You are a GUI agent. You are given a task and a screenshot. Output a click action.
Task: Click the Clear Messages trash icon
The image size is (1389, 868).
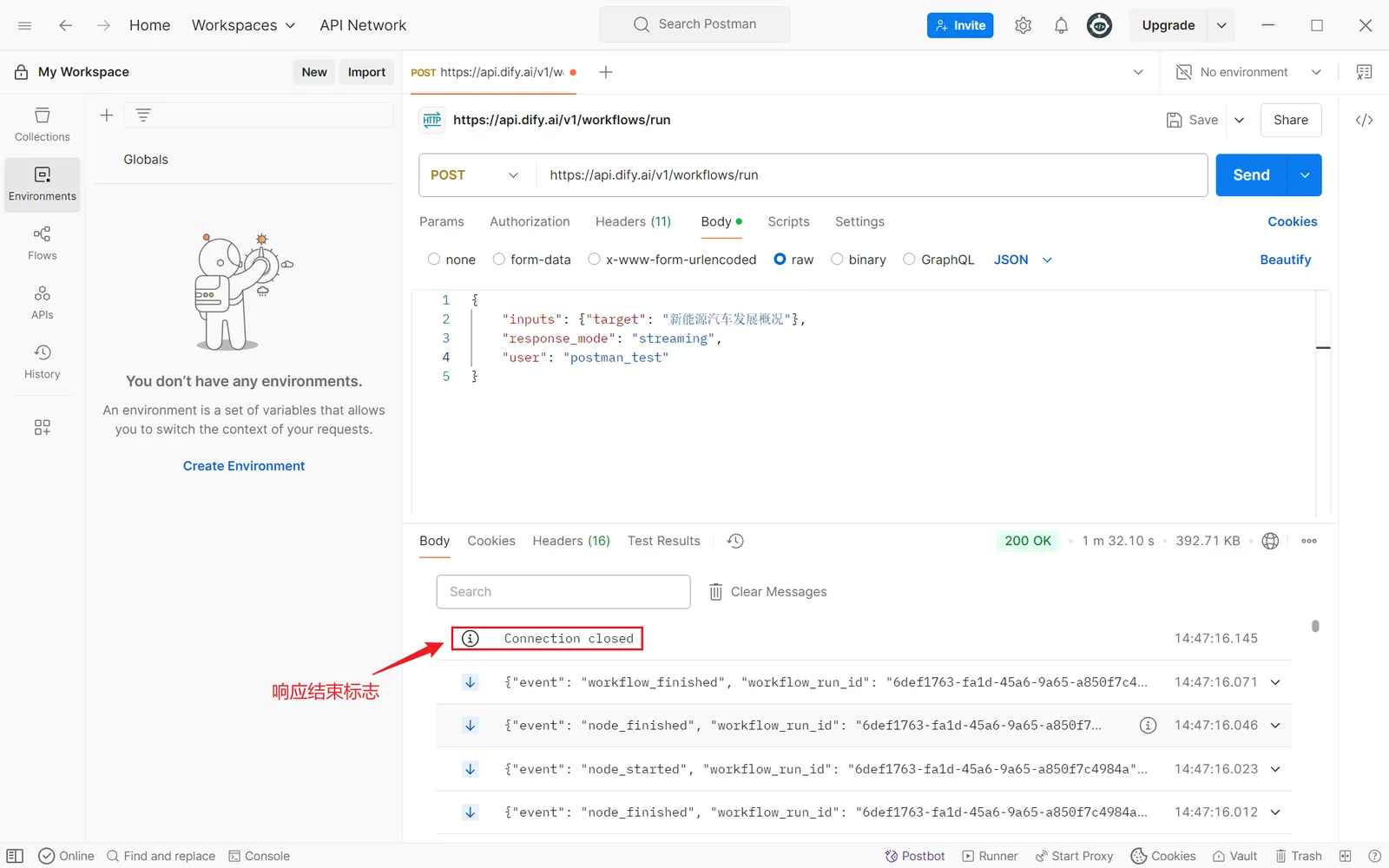pos(715,592)
